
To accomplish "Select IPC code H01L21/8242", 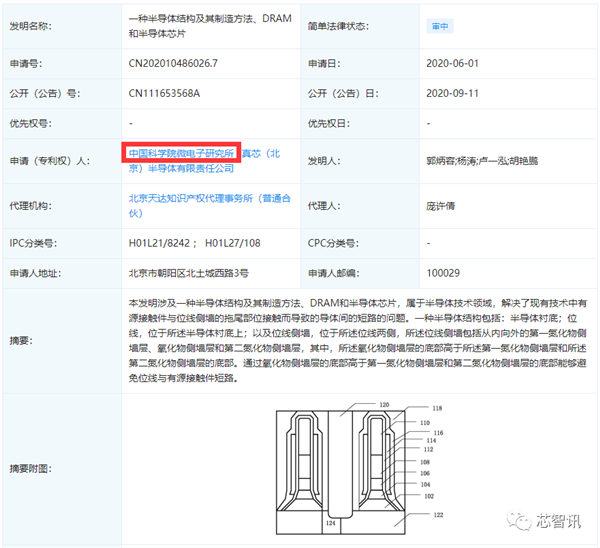I will click(x=159, y=243).
